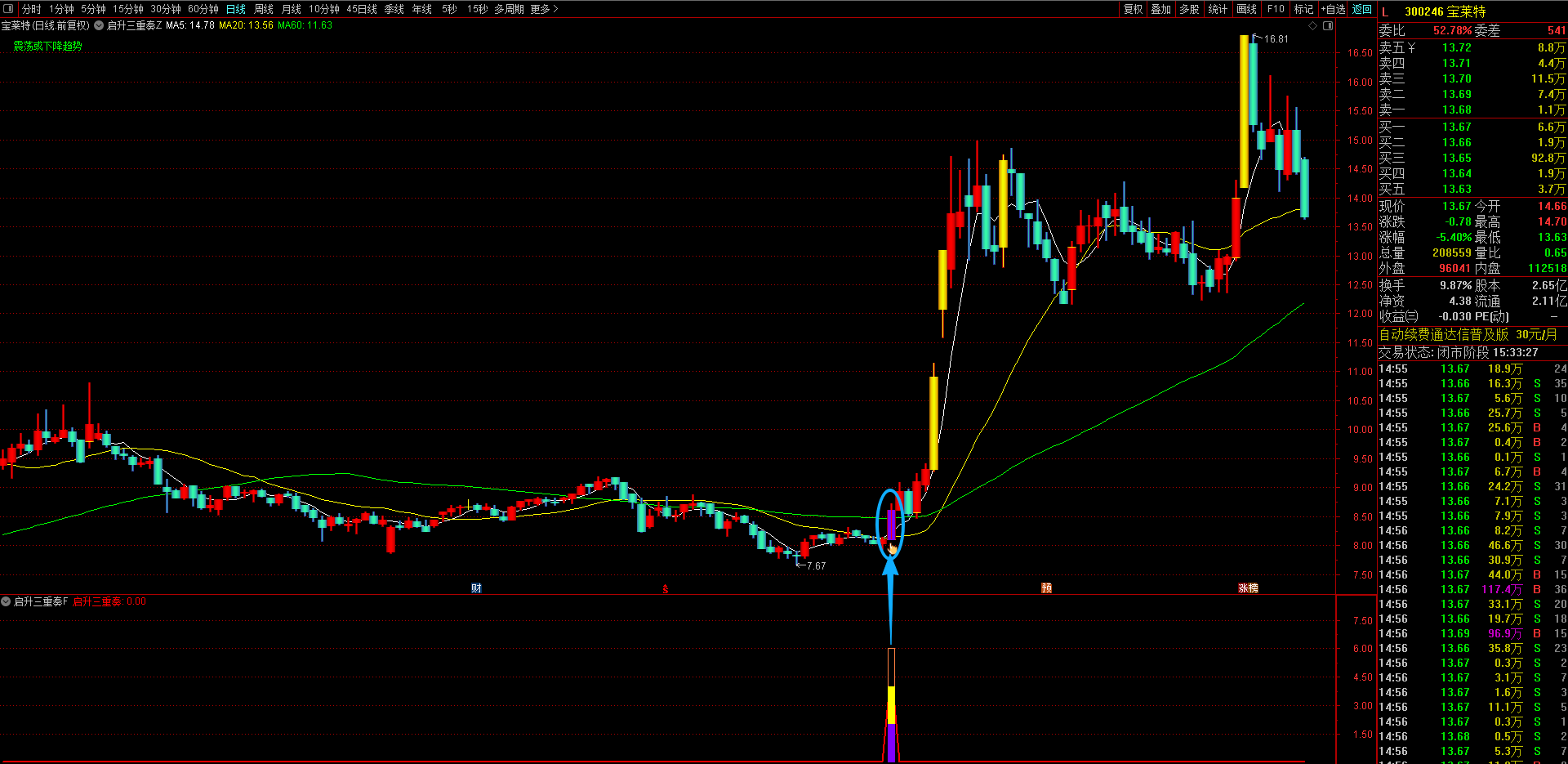Enable the 画线 drawing tool

(x=1247, y=9)
